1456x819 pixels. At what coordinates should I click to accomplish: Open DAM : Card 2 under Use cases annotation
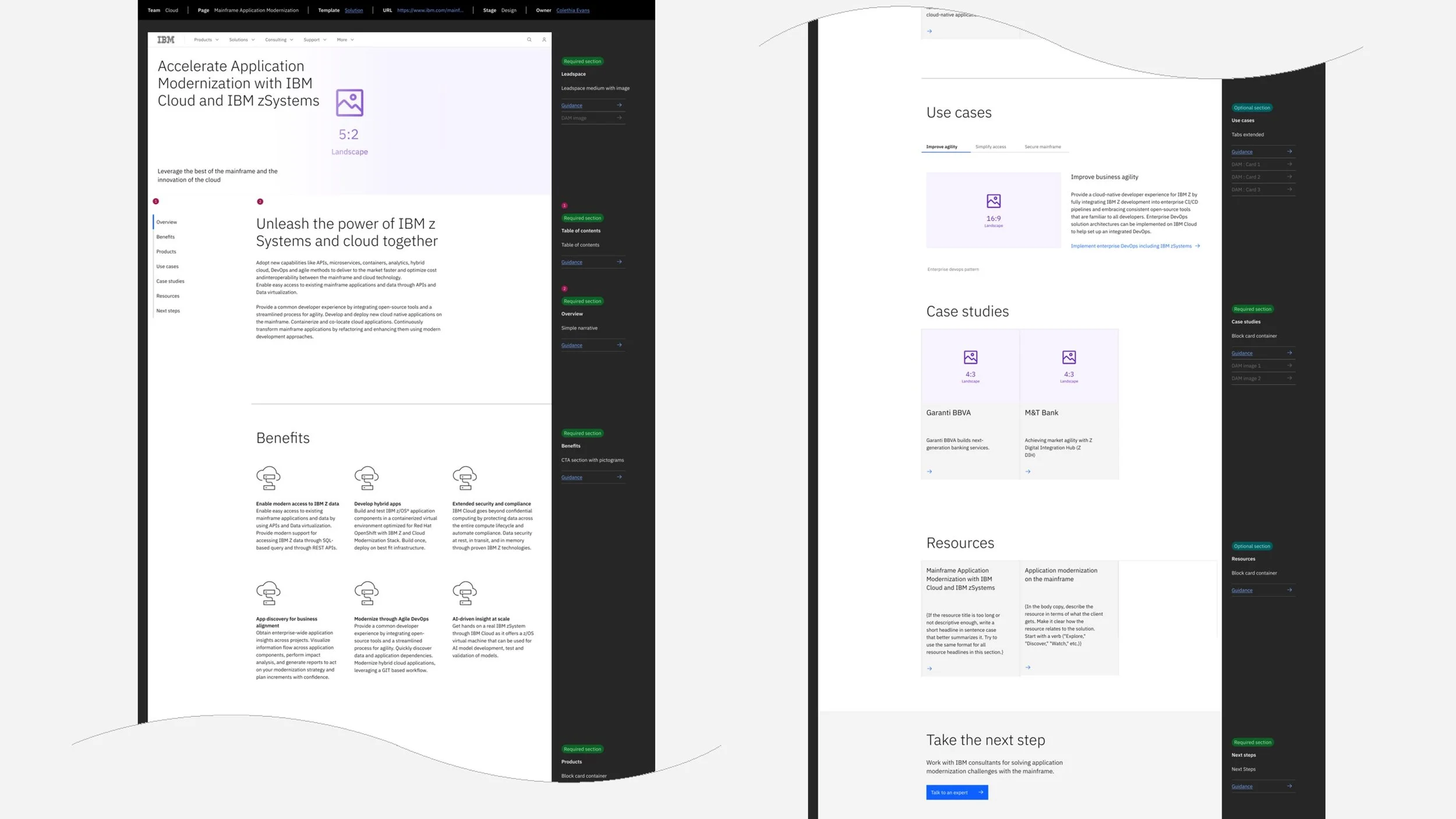(x=1263, y=177)
